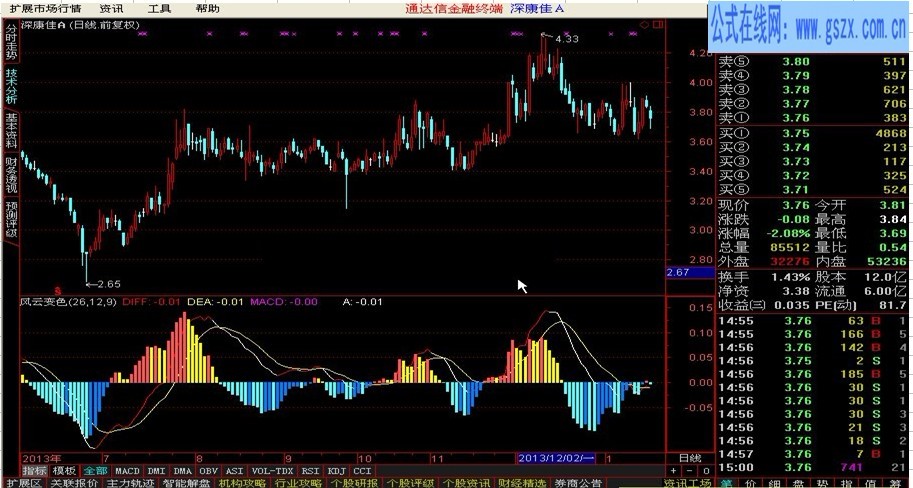Click the 深康佳A chart title label
913x488 pixels.
point(81,25)
